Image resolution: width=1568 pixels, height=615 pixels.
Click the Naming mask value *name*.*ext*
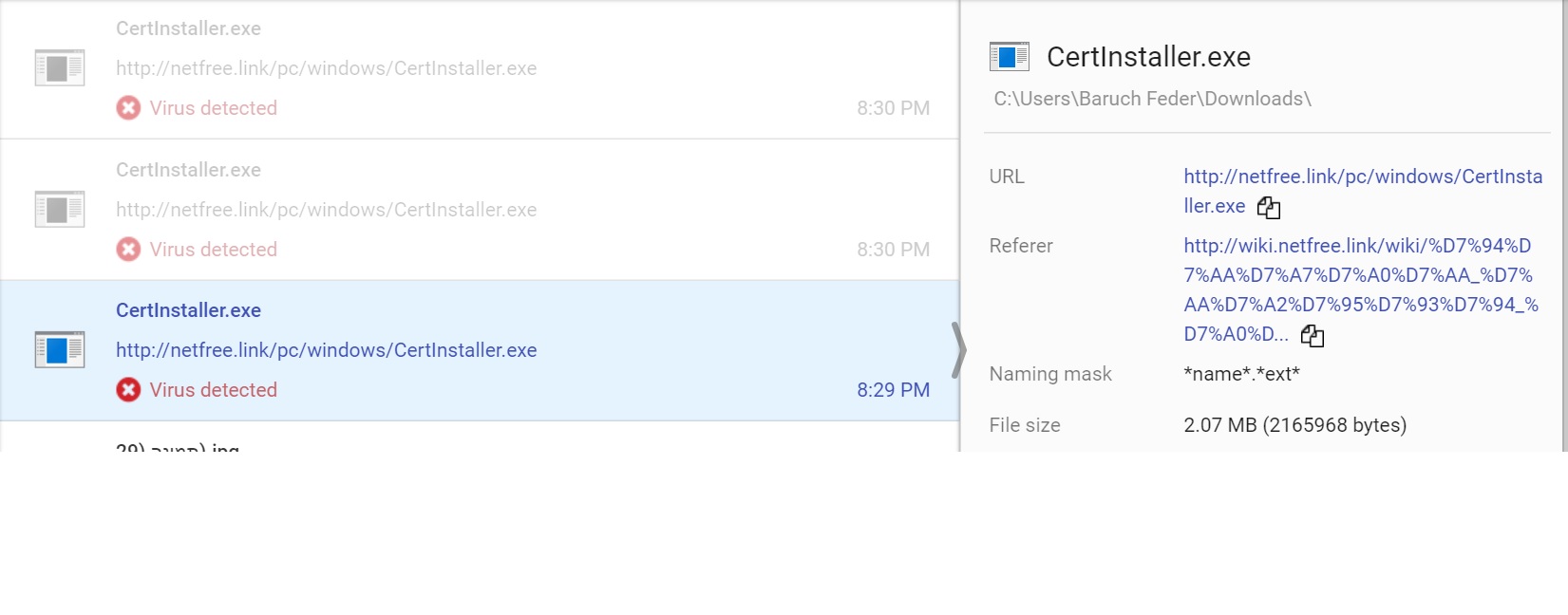pyautogui.click(x=1241, y=374)
